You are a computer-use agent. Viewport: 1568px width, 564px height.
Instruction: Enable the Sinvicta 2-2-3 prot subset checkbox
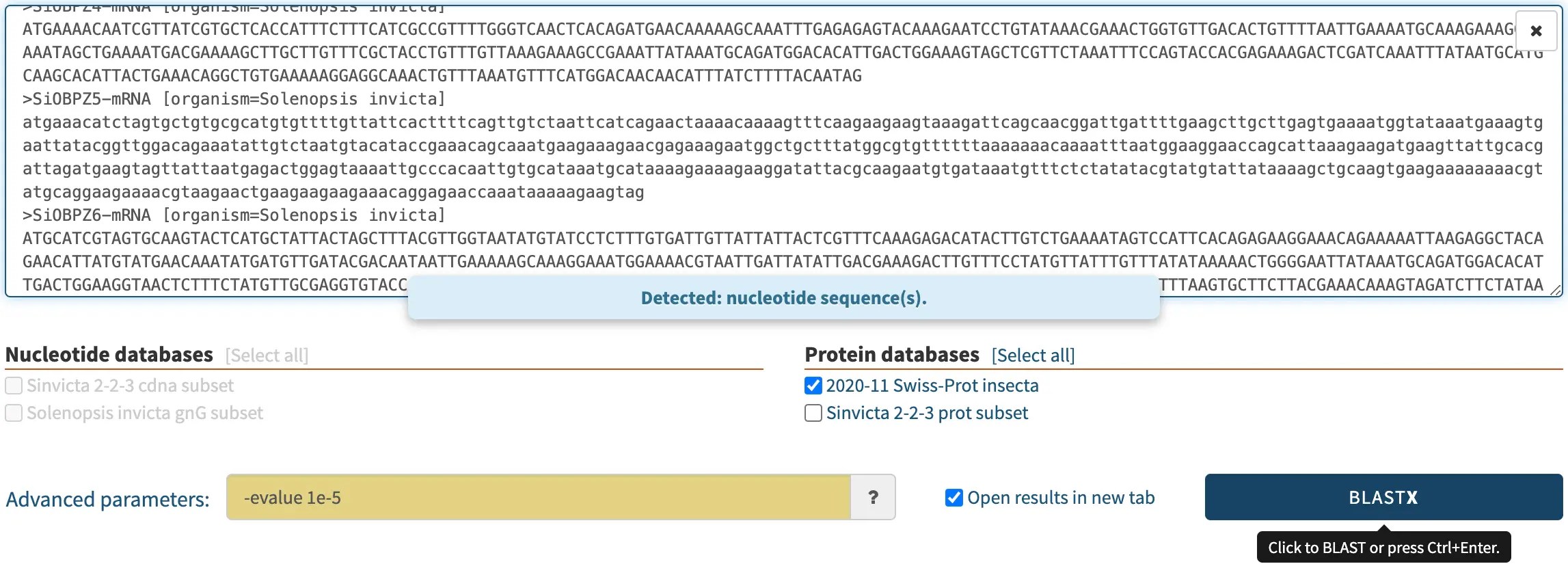(x=813, y=414)
